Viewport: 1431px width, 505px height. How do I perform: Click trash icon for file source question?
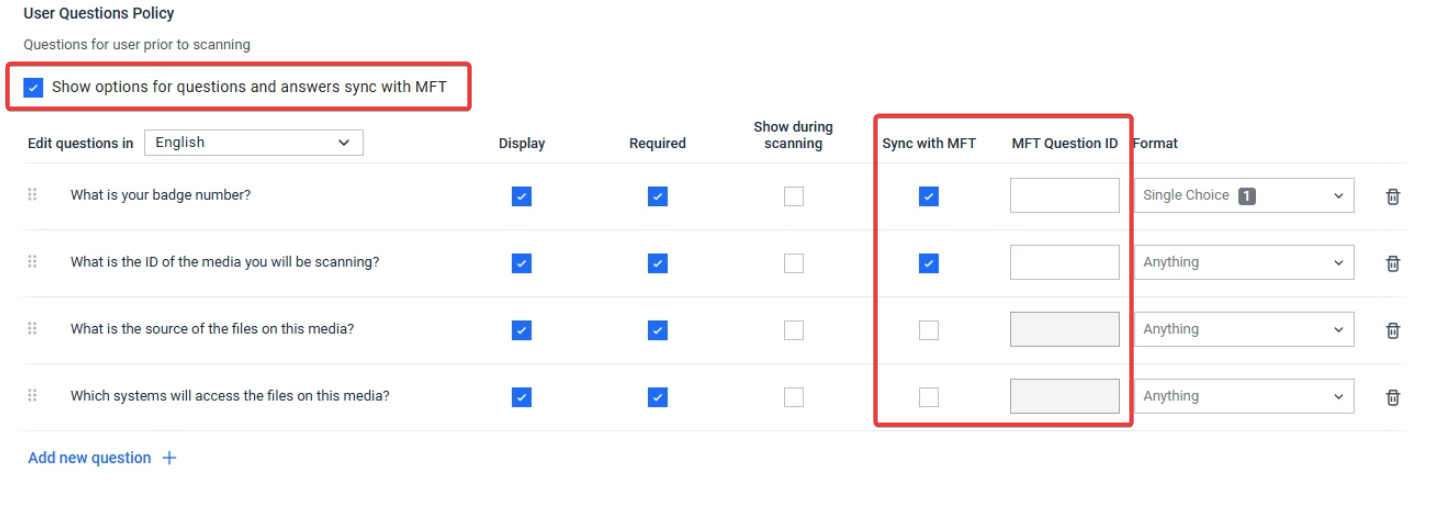click(x=1392, y=330)
